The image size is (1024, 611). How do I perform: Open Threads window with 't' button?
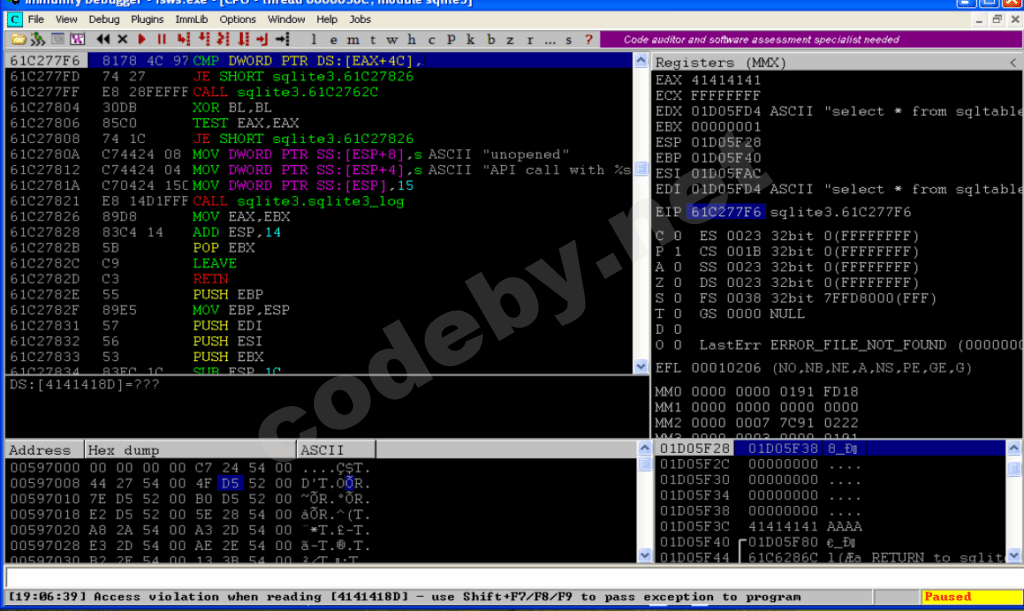pos(372,40)
